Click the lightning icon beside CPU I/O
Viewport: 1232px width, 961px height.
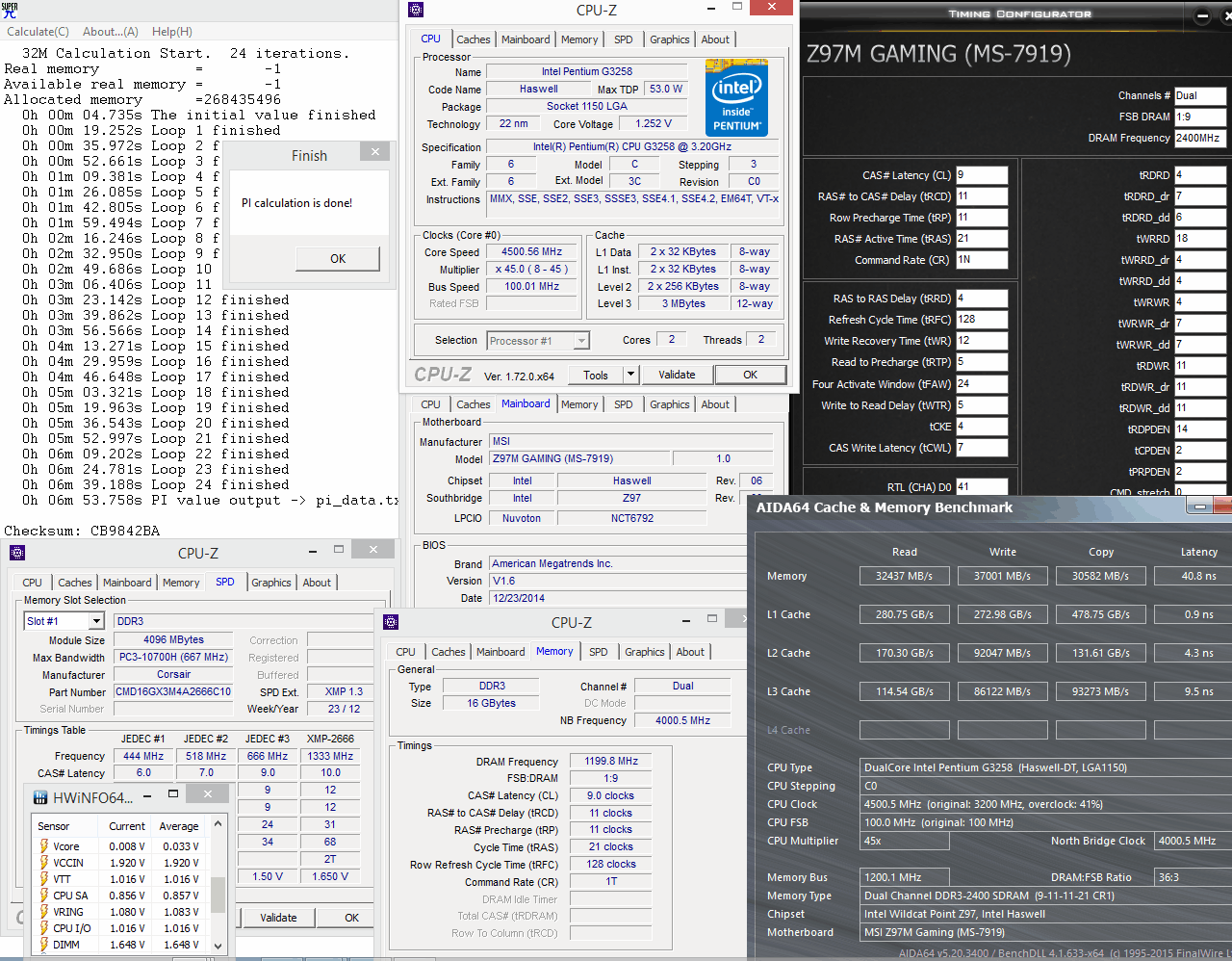pyautogui.click(x=43, y=928)
